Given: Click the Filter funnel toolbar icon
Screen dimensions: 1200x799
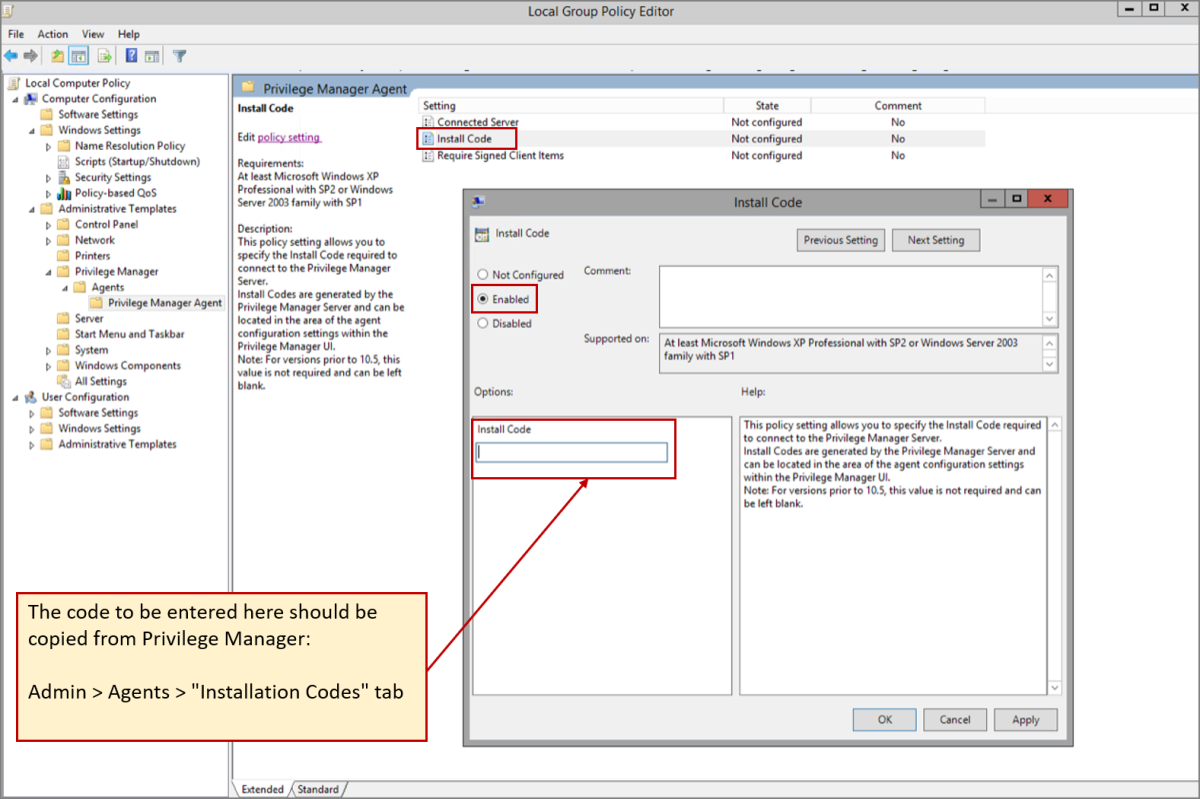Looking at the screenshot, I should [x=179, y=56].
